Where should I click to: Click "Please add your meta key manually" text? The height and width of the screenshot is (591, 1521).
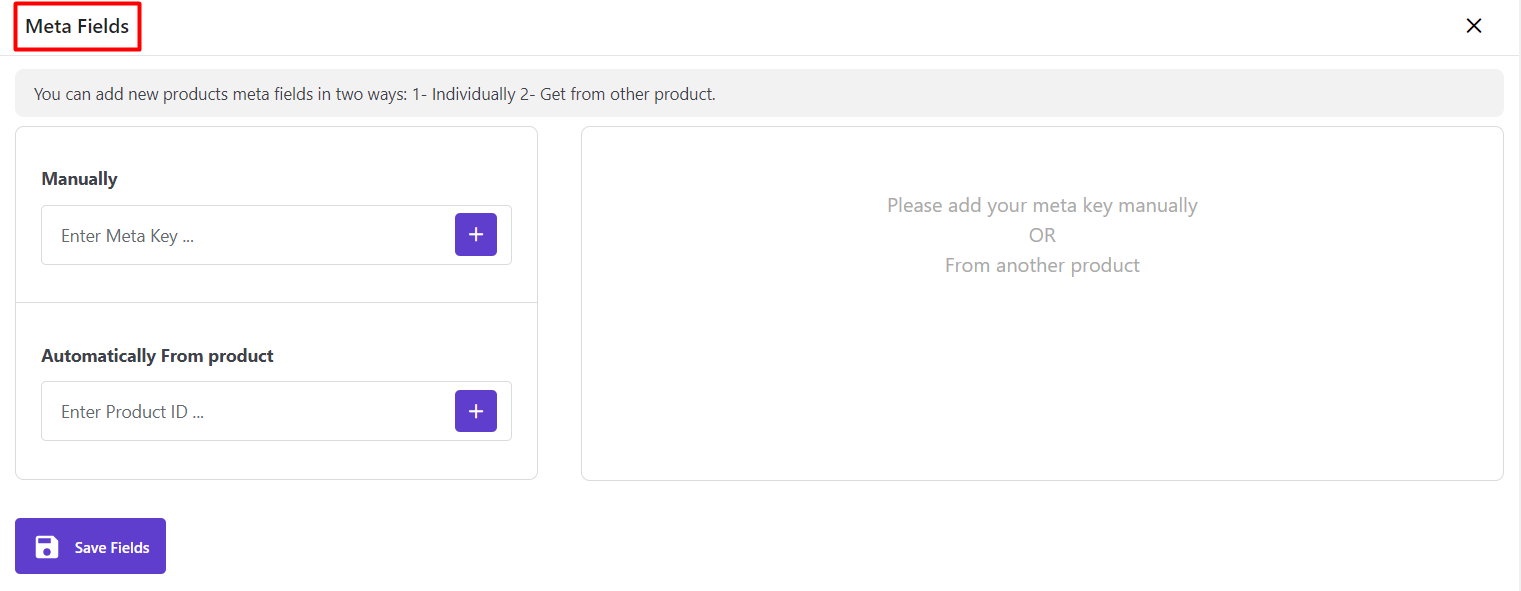pos(1042,206)
